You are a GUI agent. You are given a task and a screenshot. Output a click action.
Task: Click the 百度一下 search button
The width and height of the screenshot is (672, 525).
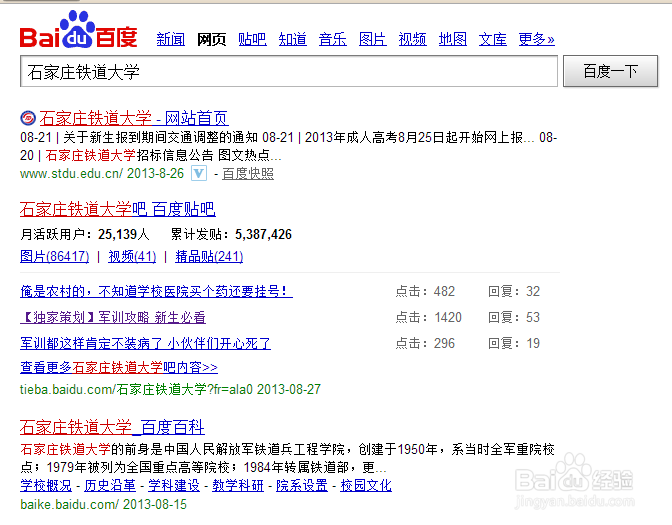tap(610, 71)
